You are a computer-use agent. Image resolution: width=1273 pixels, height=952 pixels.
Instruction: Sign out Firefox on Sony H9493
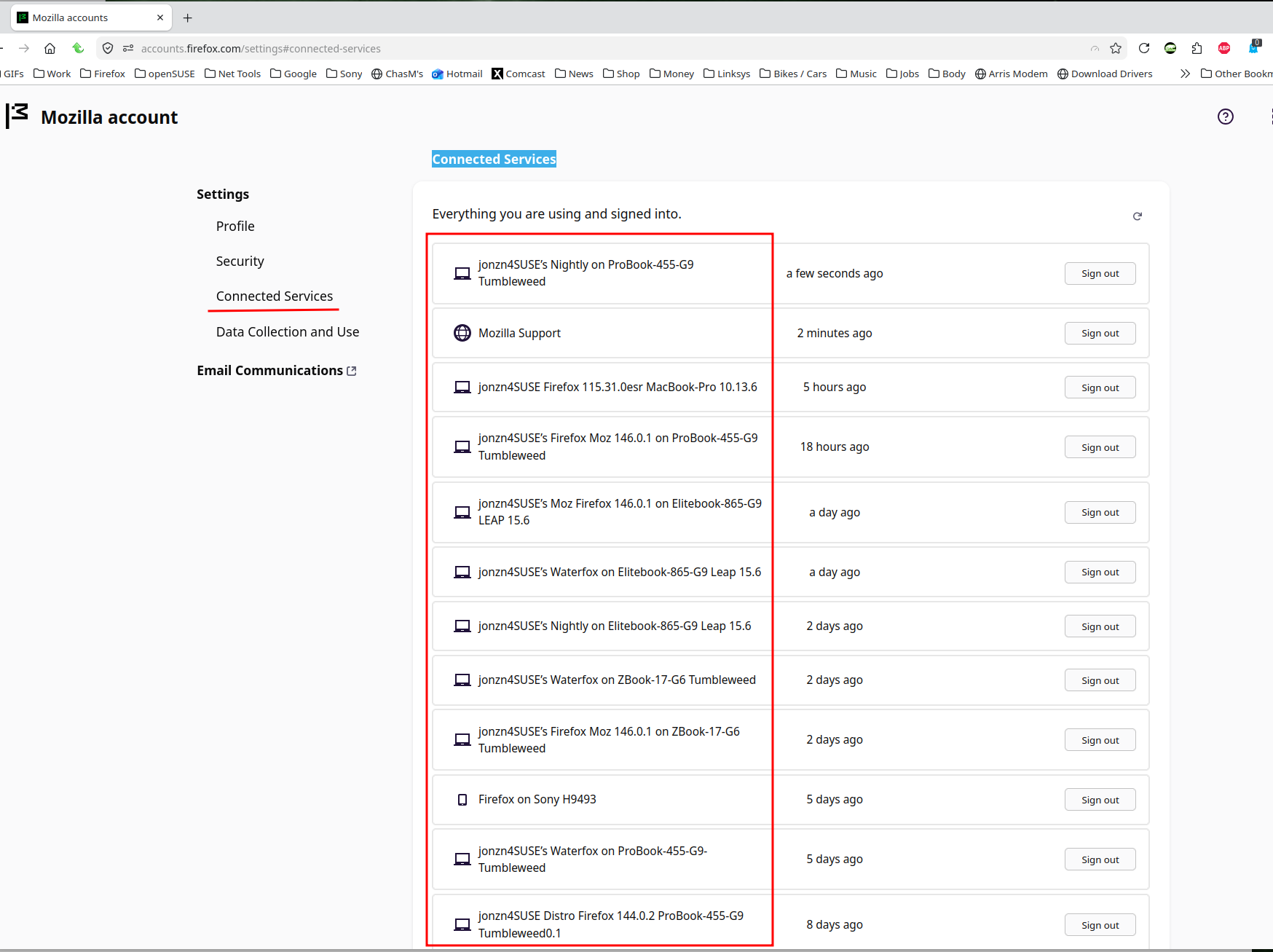(1099, 800)
